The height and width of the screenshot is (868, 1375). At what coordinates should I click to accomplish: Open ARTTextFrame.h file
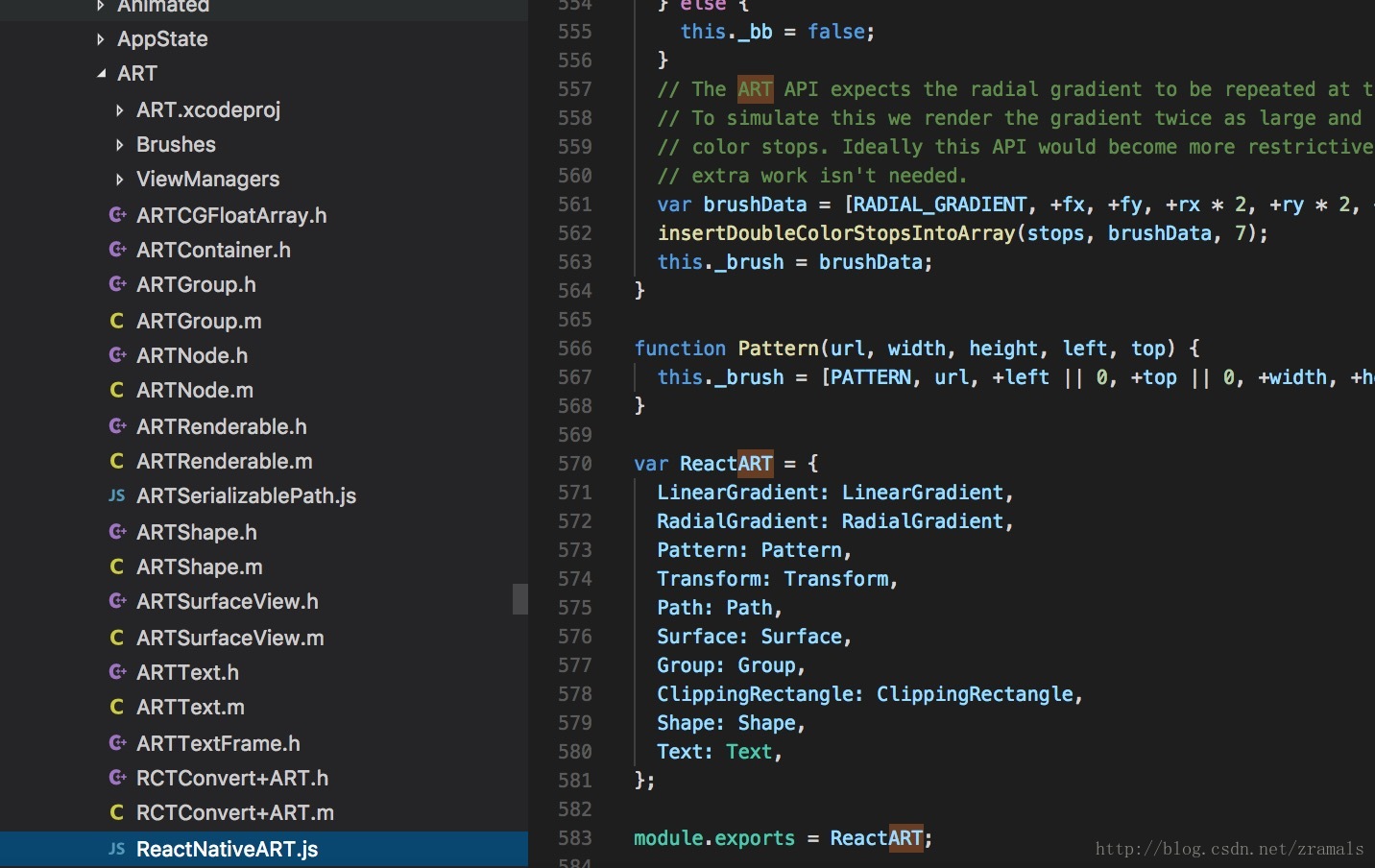(218, 743)
